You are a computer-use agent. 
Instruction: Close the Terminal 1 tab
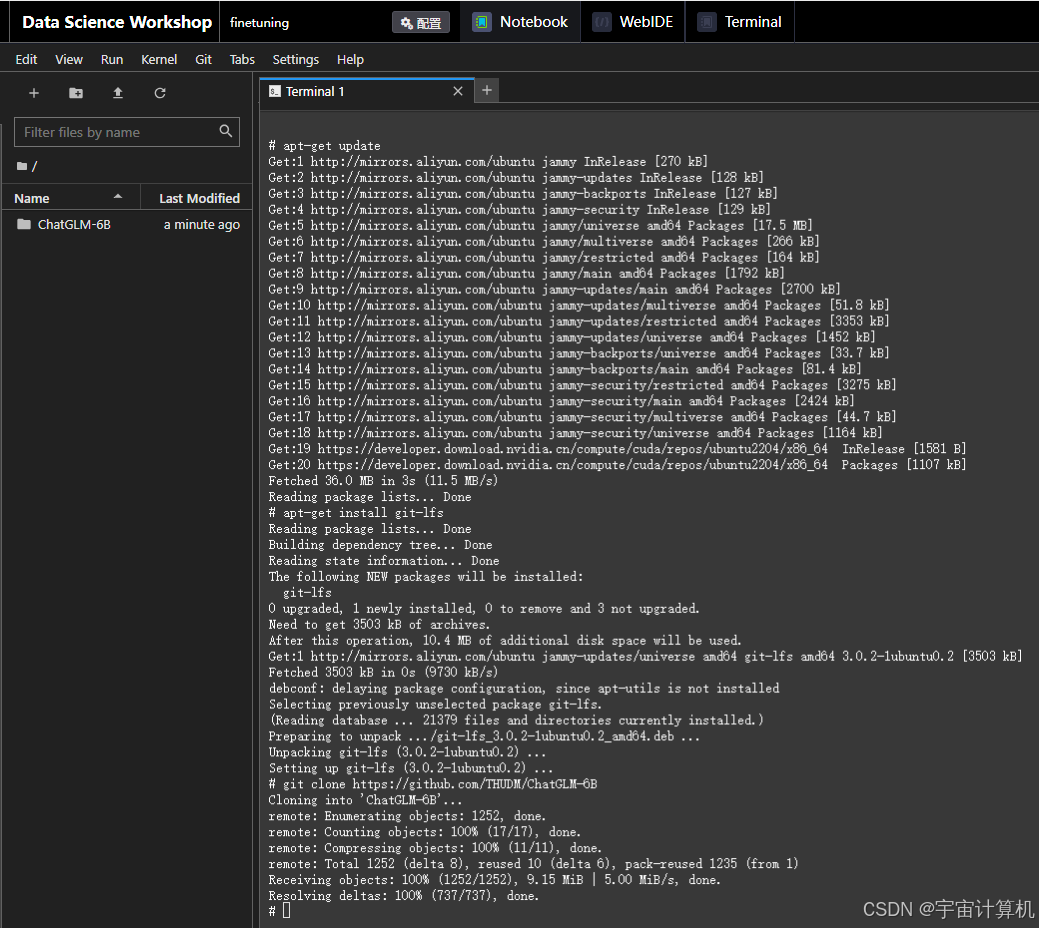tap(458, 91)
